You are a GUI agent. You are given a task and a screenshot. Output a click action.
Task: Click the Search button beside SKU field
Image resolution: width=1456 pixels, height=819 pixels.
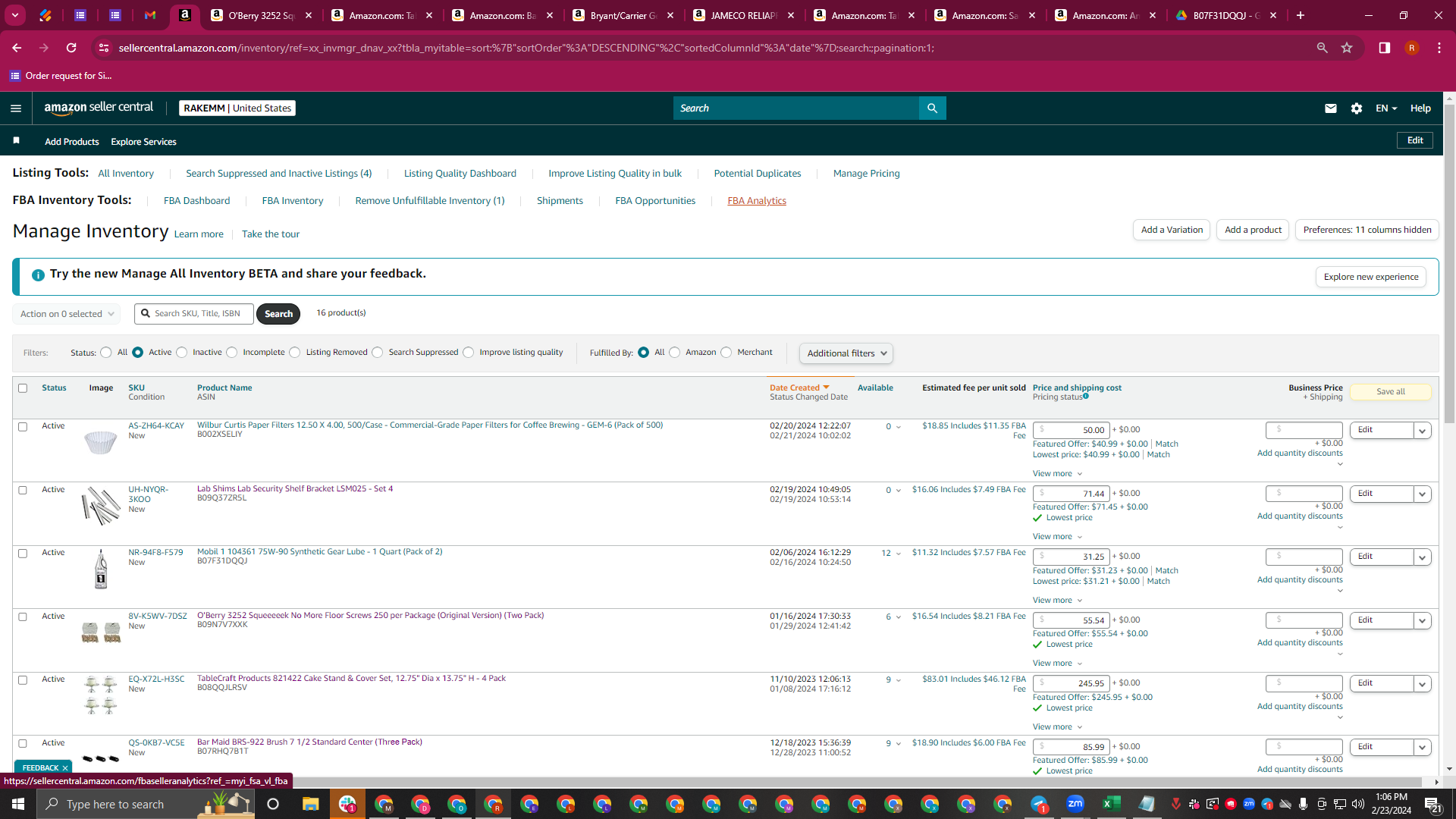278,314
